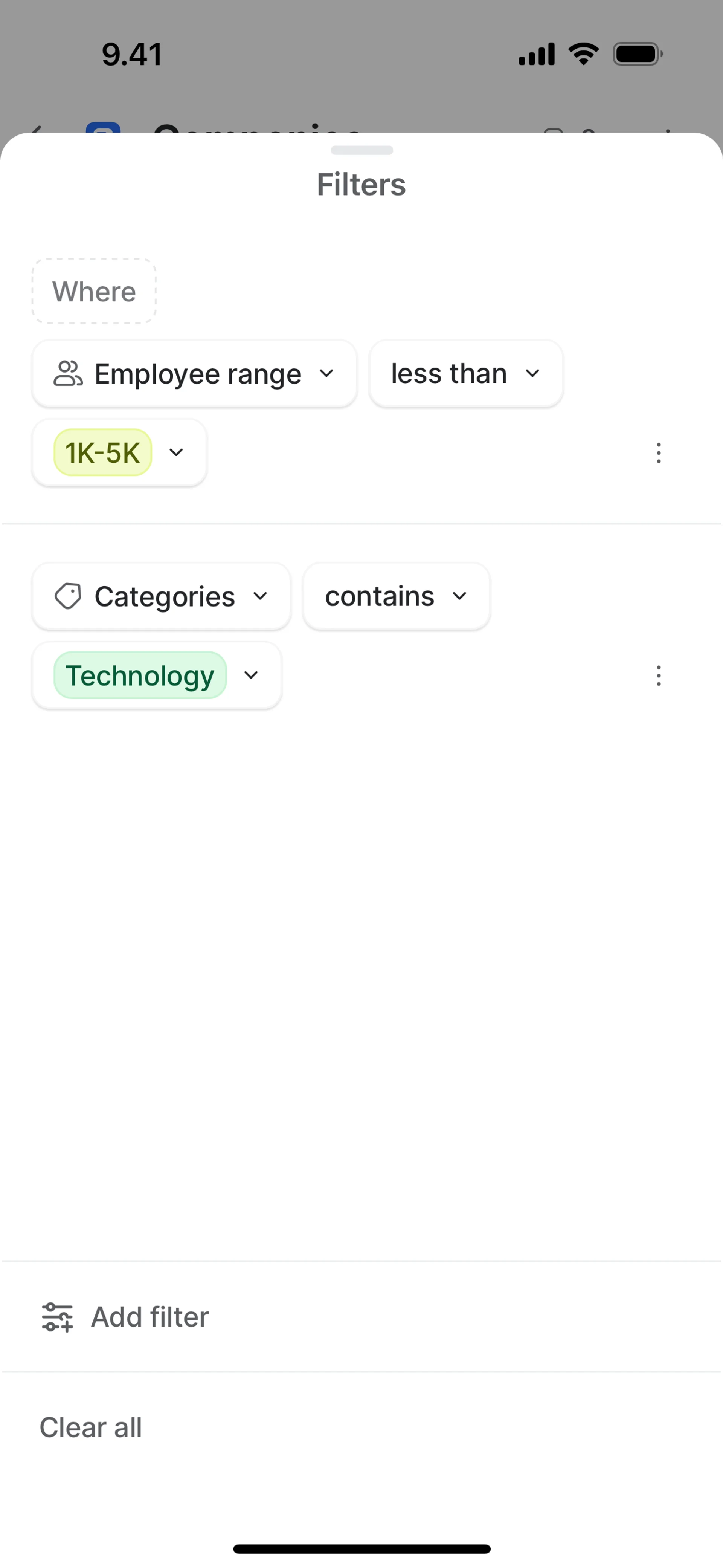
Task: Expand the 1K-5K value dropdown
Action: tap(177, 453)
